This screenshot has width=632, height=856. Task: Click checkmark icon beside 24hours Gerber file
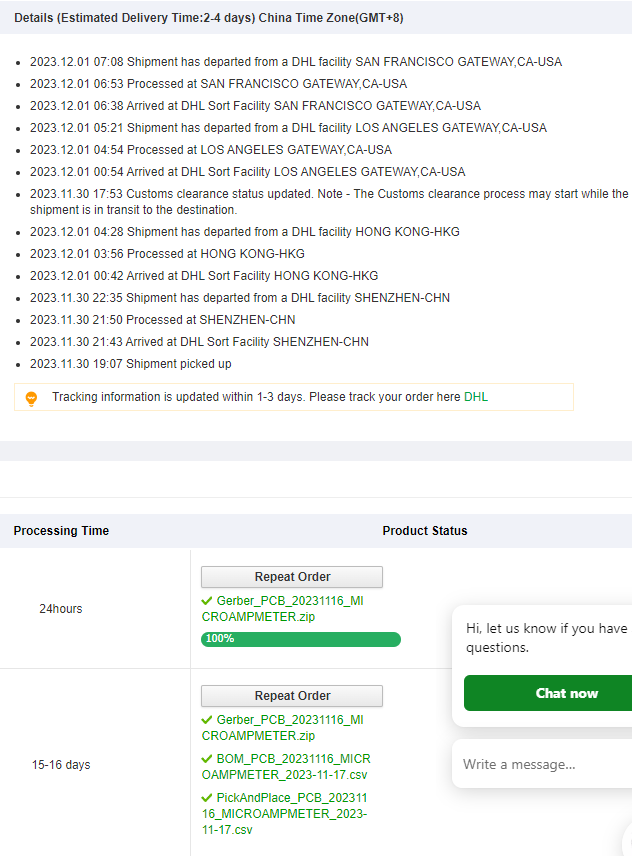(x=207, y=602)
